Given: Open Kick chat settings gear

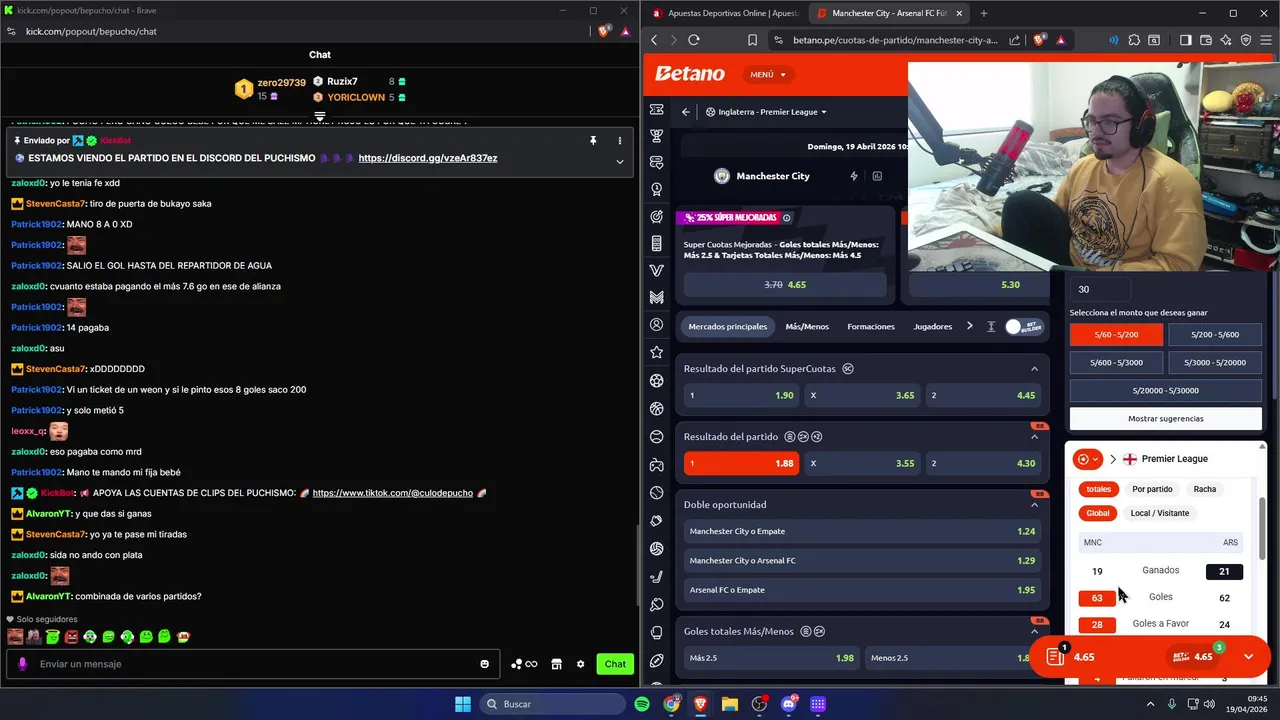Looking at the screenshot, I should click(580, 664).
